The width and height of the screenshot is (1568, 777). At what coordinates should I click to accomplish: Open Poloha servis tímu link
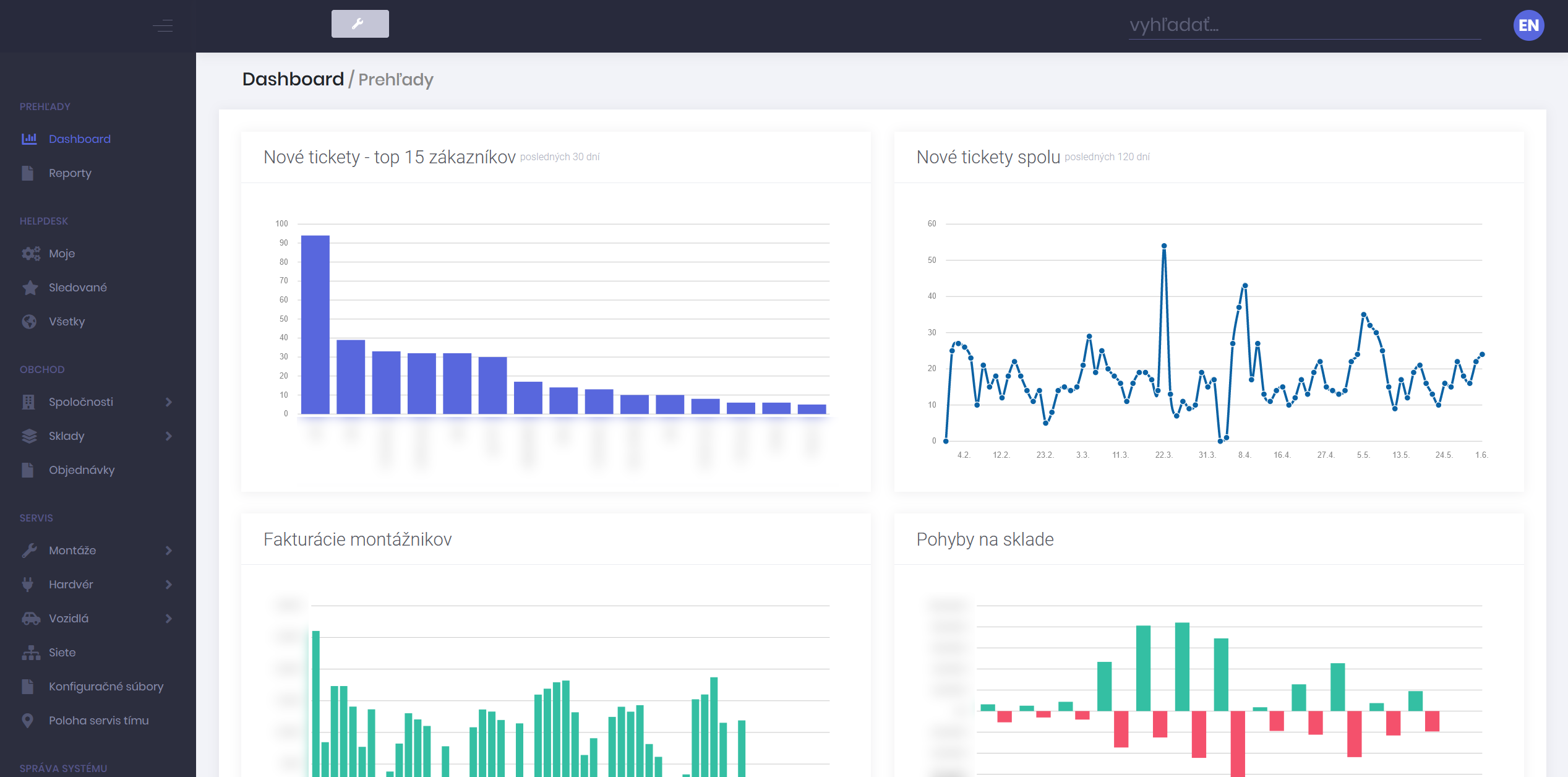click(x=99, y=721)
